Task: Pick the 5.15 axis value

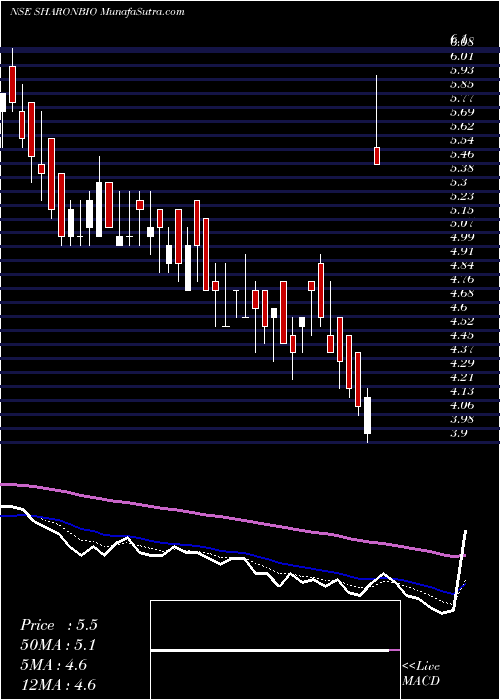Action: tap(462, 210)
